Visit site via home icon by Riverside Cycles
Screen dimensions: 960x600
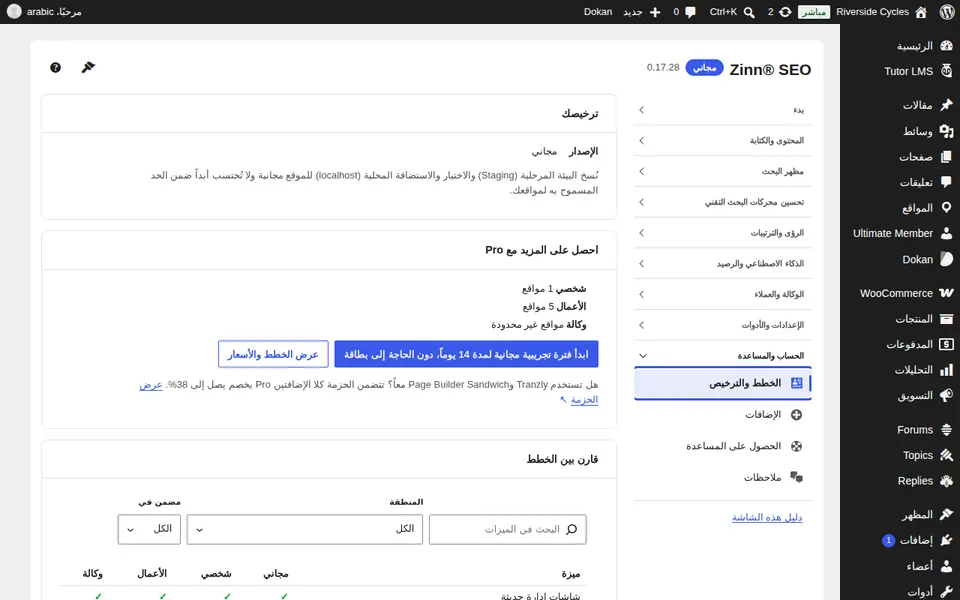tap(921, 12)
